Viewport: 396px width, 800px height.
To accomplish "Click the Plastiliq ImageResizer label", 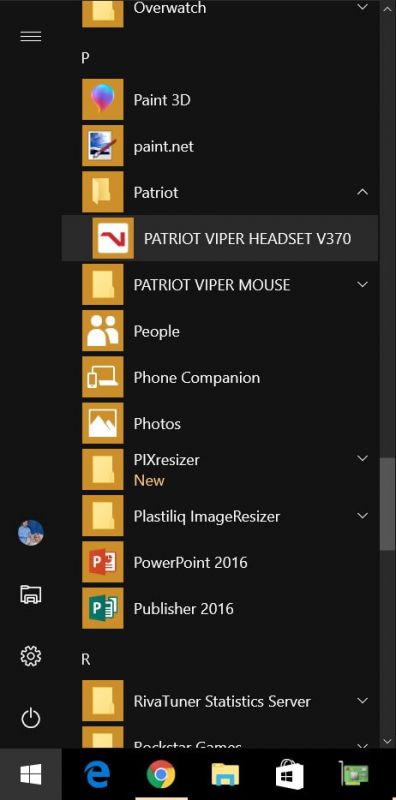I will pyautogui.click(x=207, y=516).
